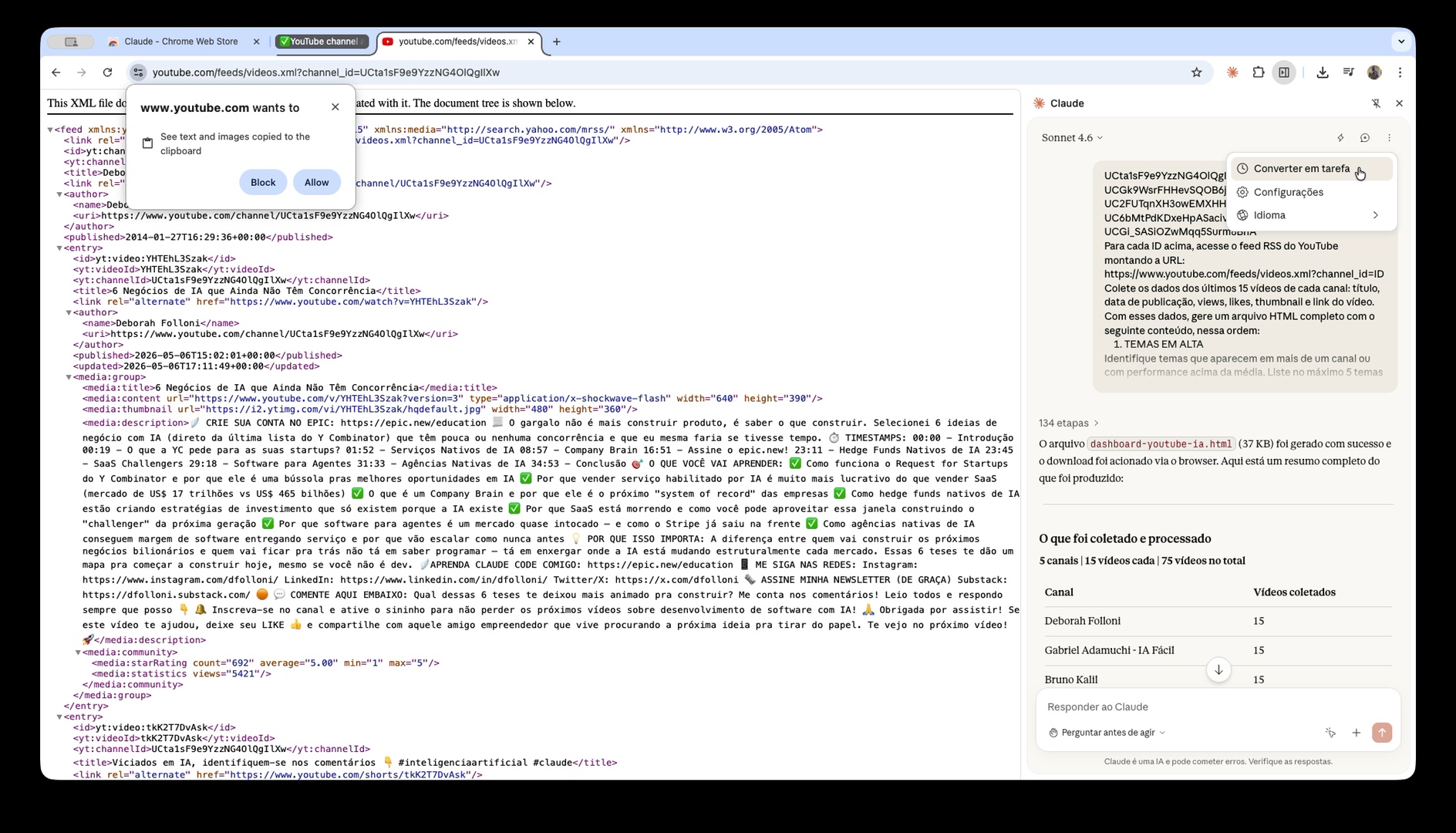Open the Chrome downloads button
Image resolution: width=1456 pixels, height=833 pixels.
[1322, 73]
